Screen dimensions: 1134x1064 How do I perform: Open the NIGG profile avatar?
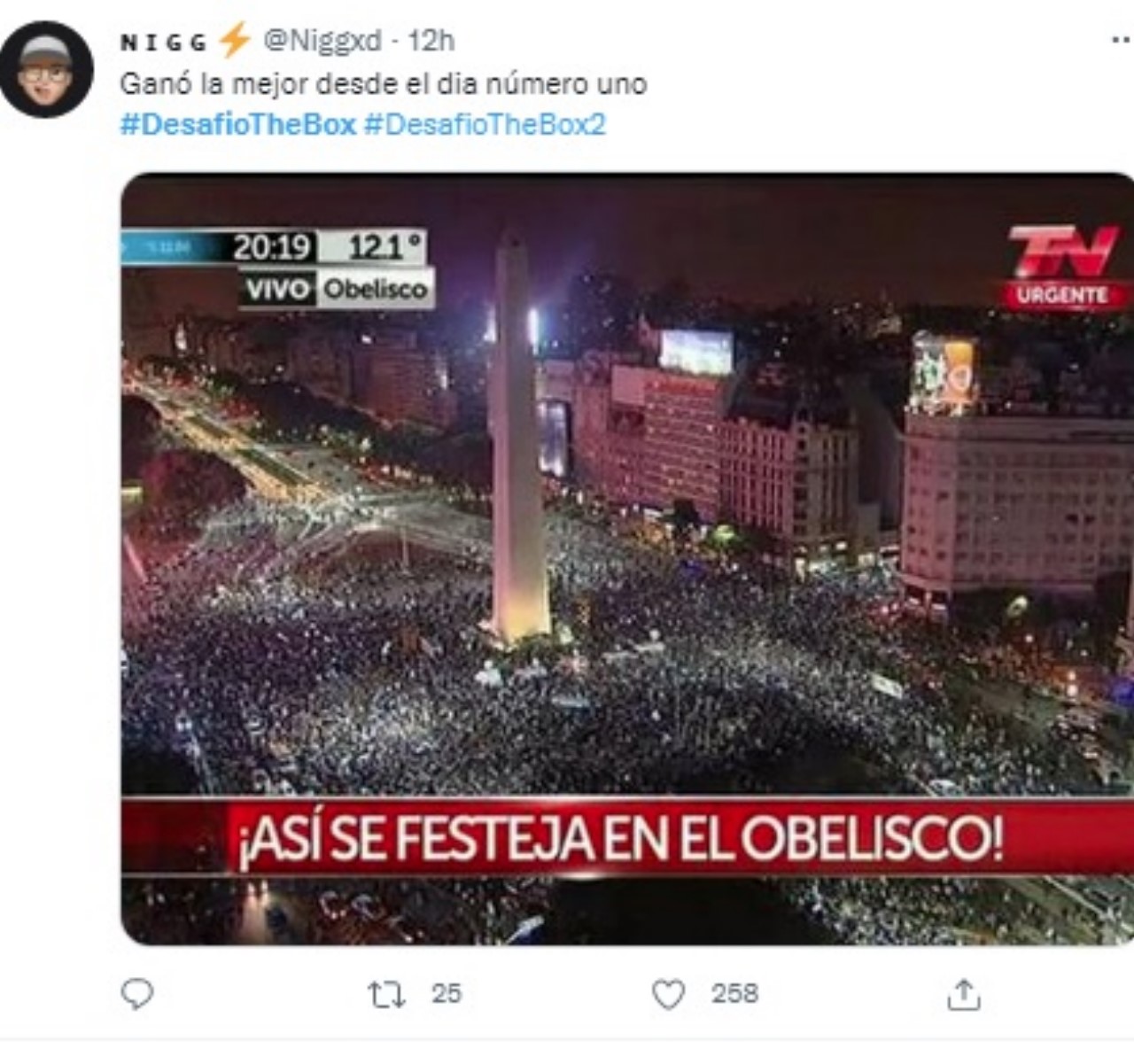pos(46,69)
